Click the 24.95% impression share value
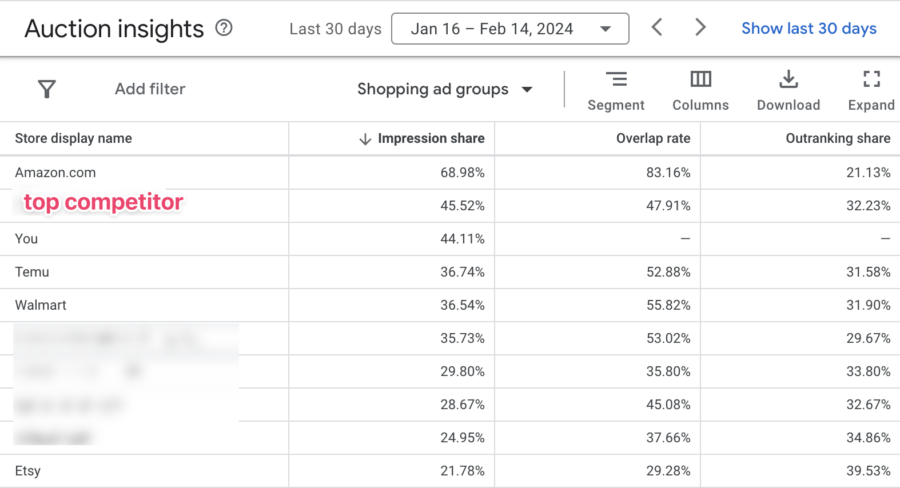This screenshot has height=488, width=900. coord(462,437)
